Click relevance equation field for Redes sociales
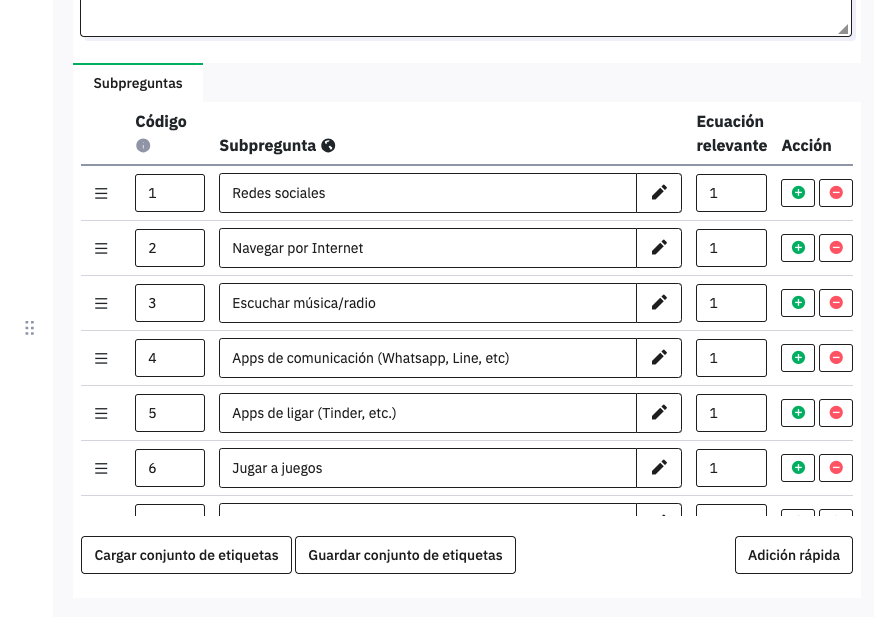 (x=731, y=193)
